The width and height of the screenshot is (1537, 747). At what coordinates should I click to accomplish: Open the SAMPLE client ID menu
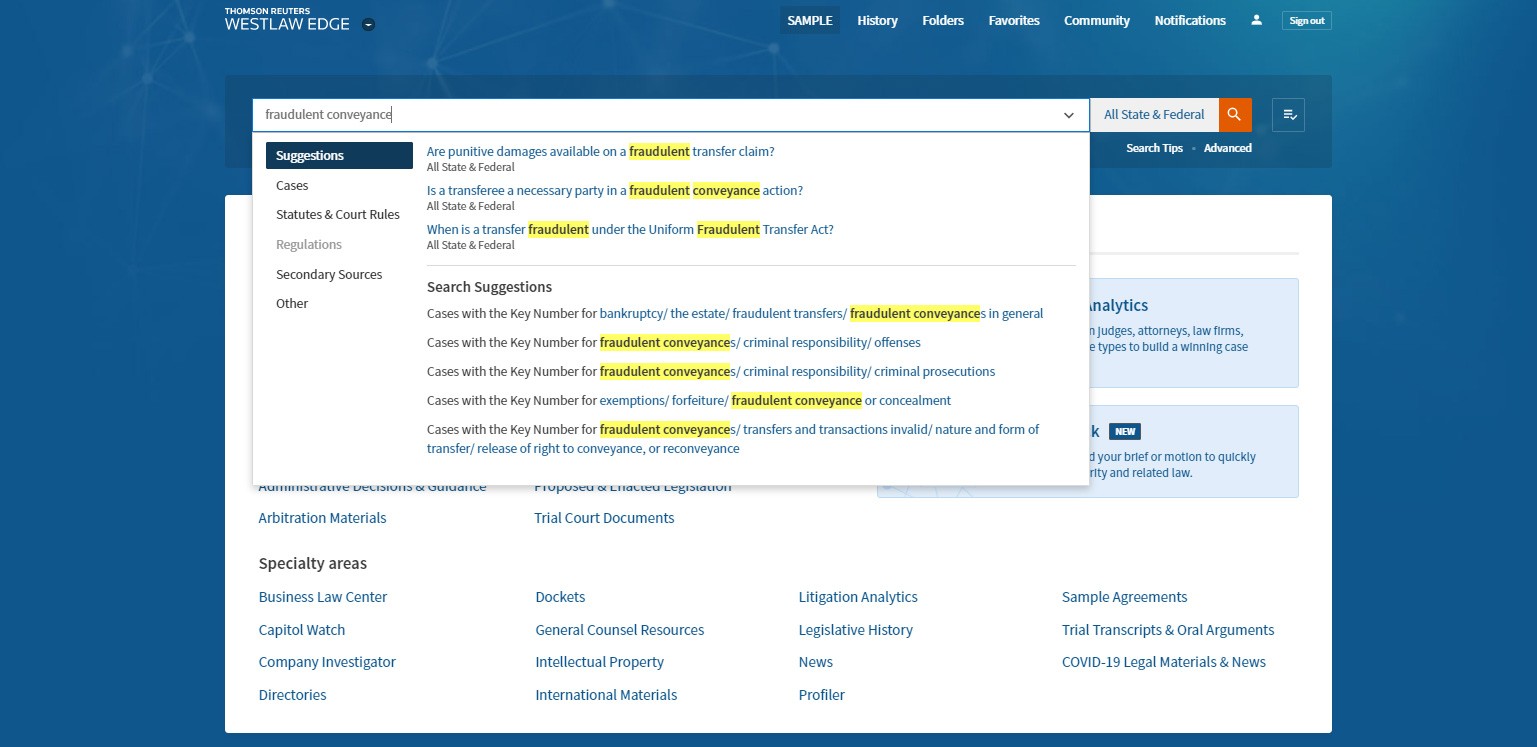[810, 20]
